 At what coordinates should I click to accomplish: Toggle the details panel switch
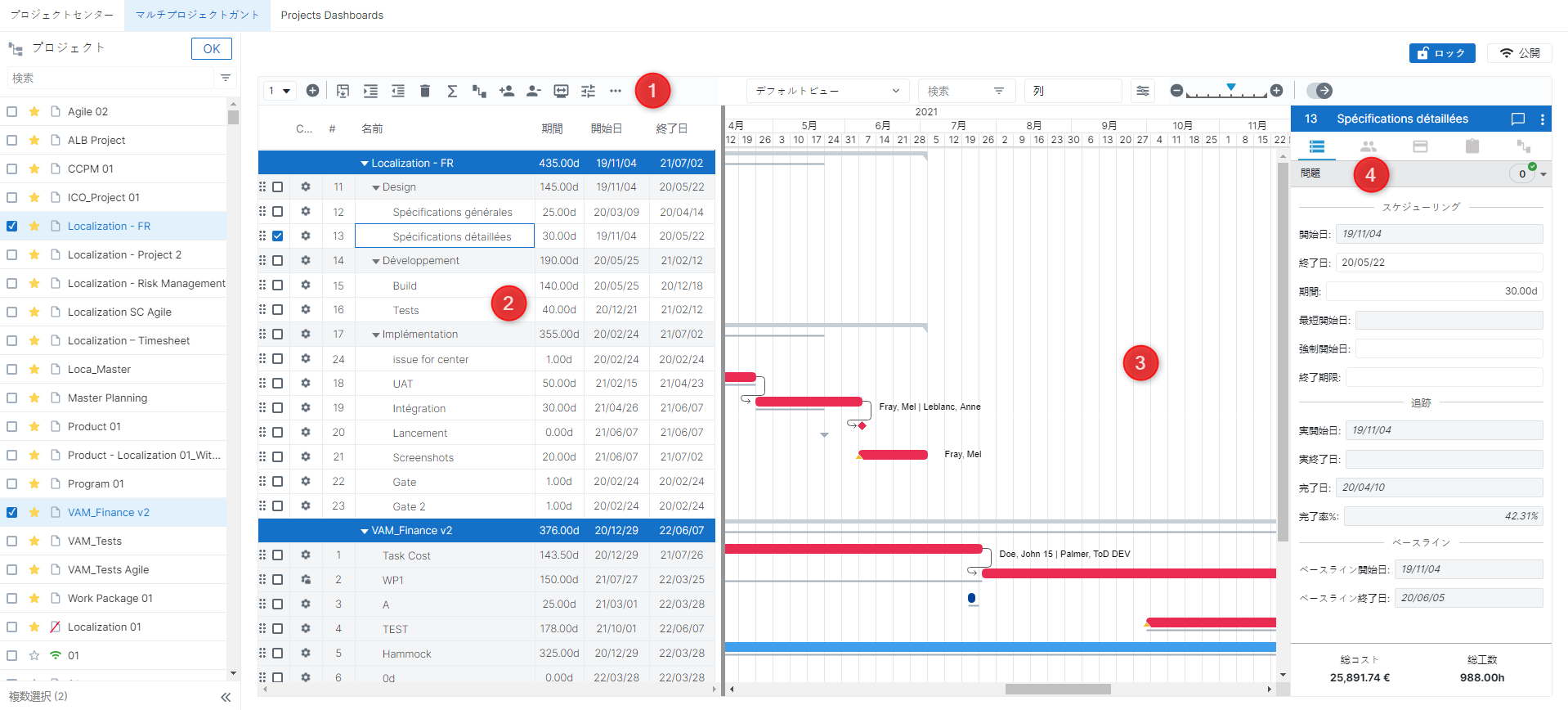click(1319, 91)
